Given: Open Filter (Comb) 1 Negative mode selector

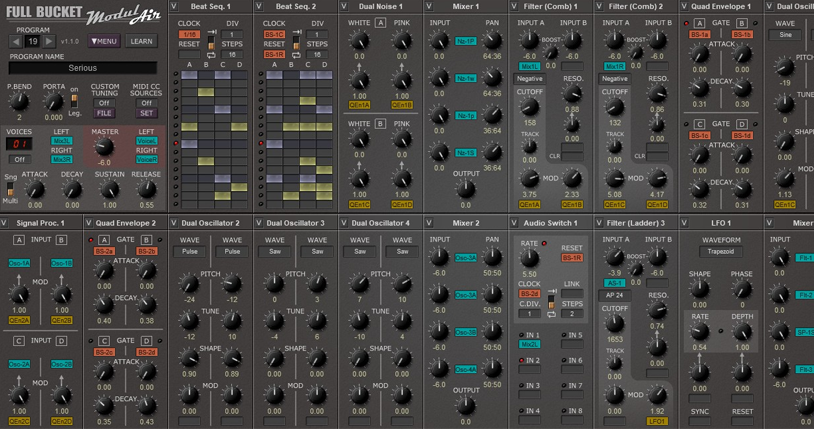Looking at the screenshot, I should pyautogui.click(x=530, y=79).
